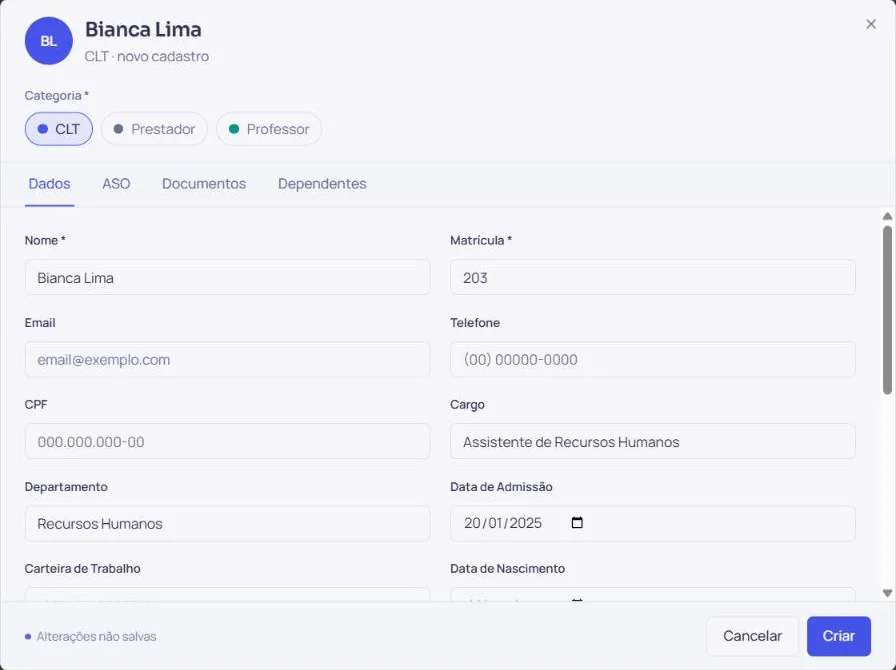Viewport: 896px width, 670px height.
Task: Click the 'CLT · novo cadastro' subtitle
Action: click(x=147, y=56)
